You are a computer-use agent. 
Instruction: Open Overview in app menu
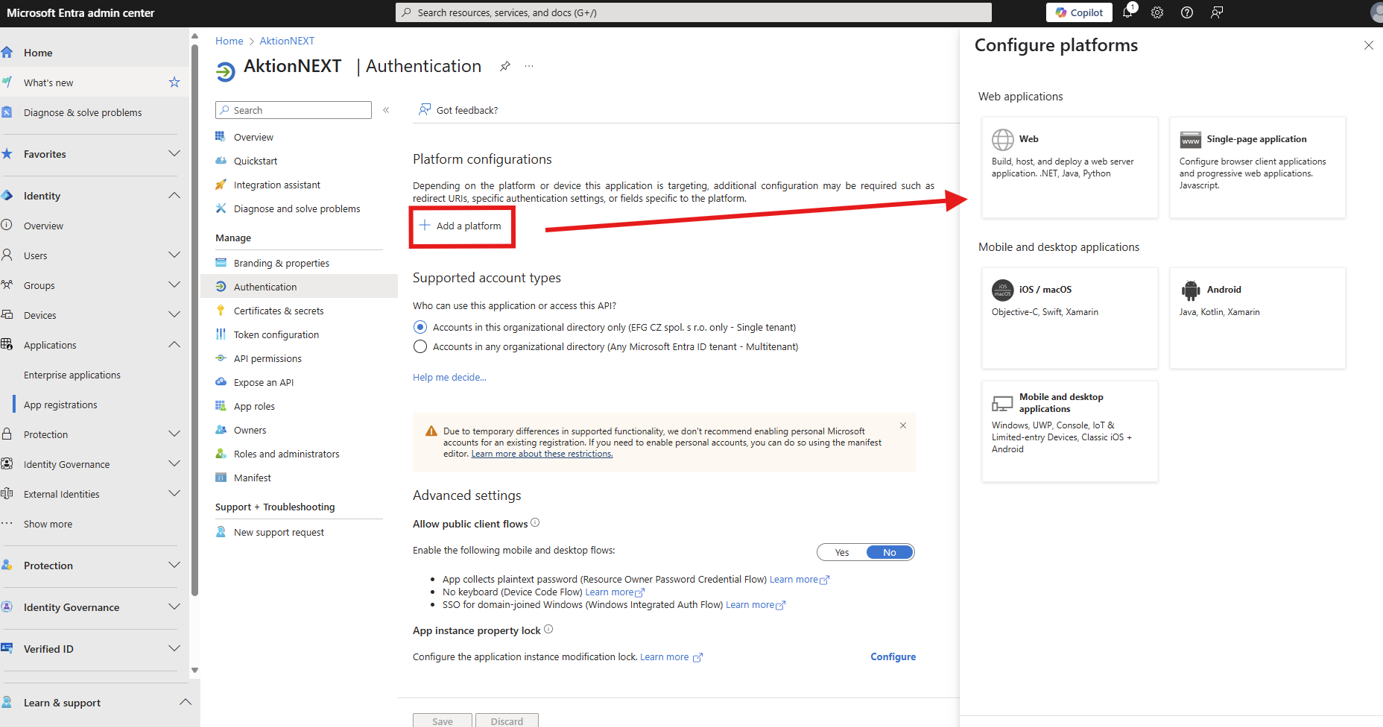coord(253,137)
